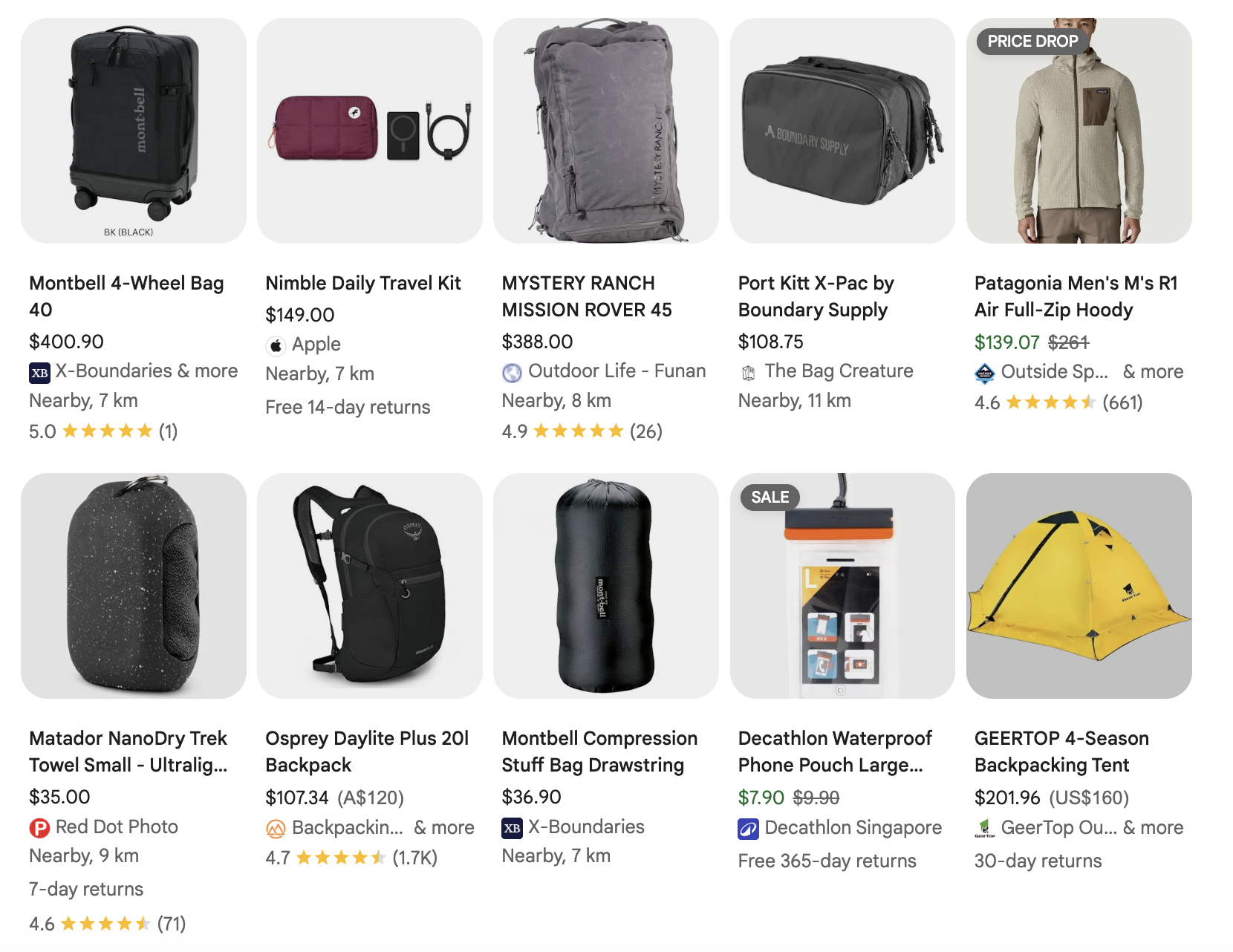Image resolution: width=1233 pixels, height=952 pixels.
Task: Select the GeerTop Outdoor seller icon
Action: click(986, 827)
